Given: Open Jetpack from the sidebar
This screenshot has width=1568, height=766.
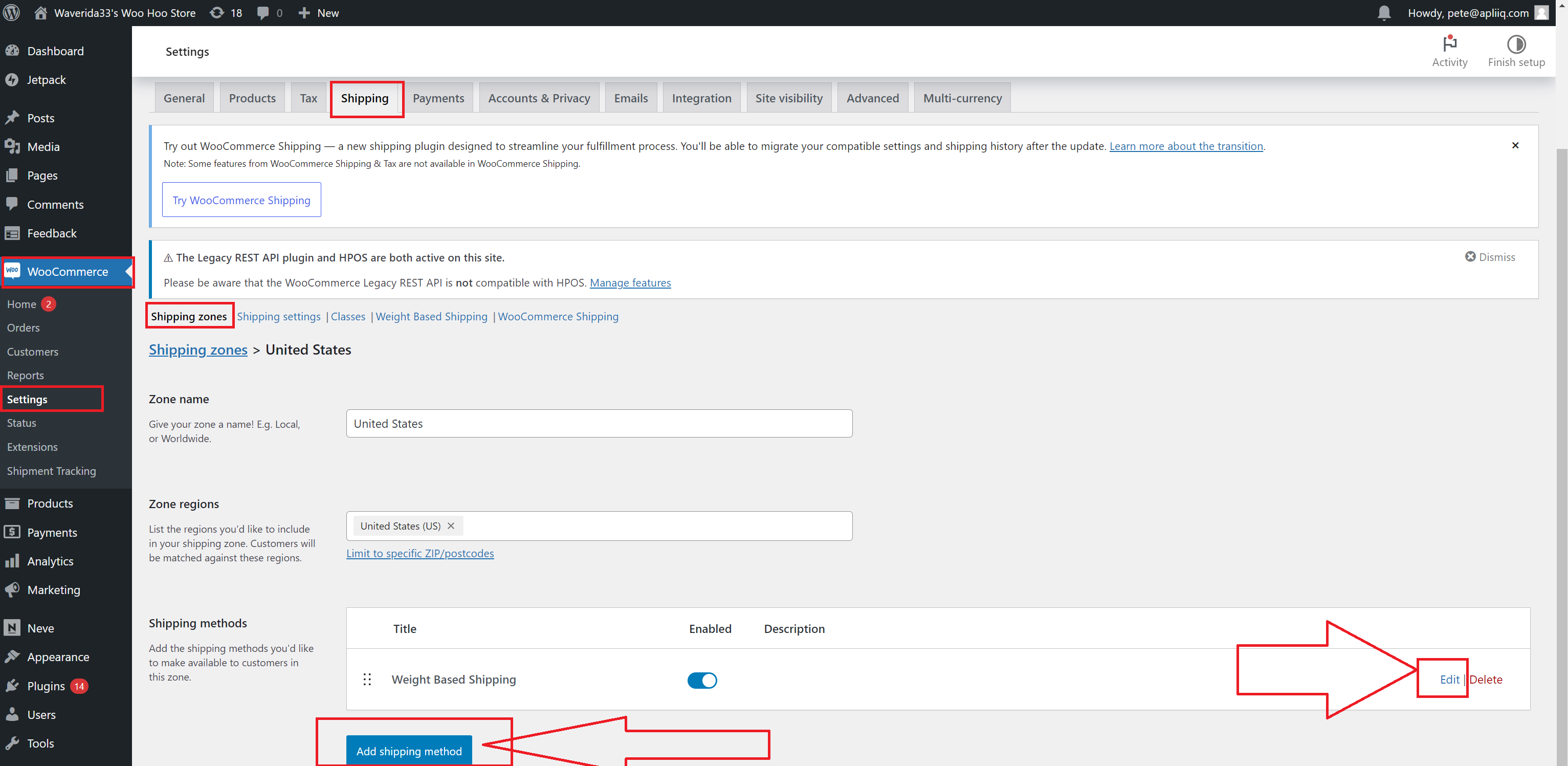Looking at the screenshot, I should pos(46,80).
